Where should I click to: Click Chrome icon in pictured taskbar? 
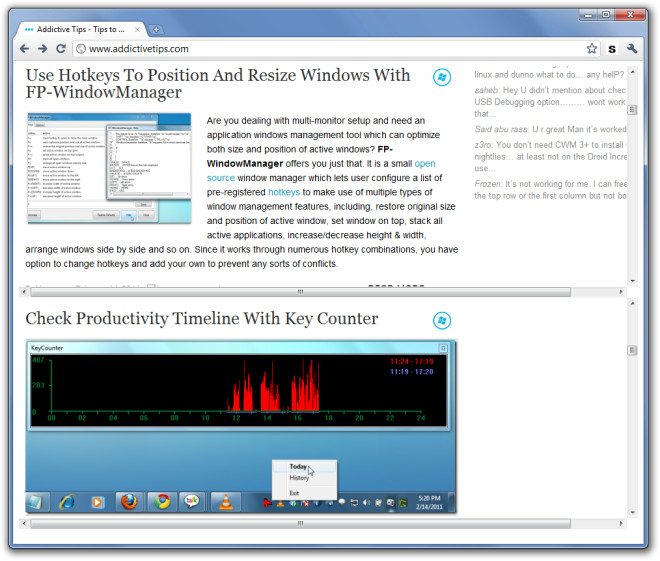(162, 502)
